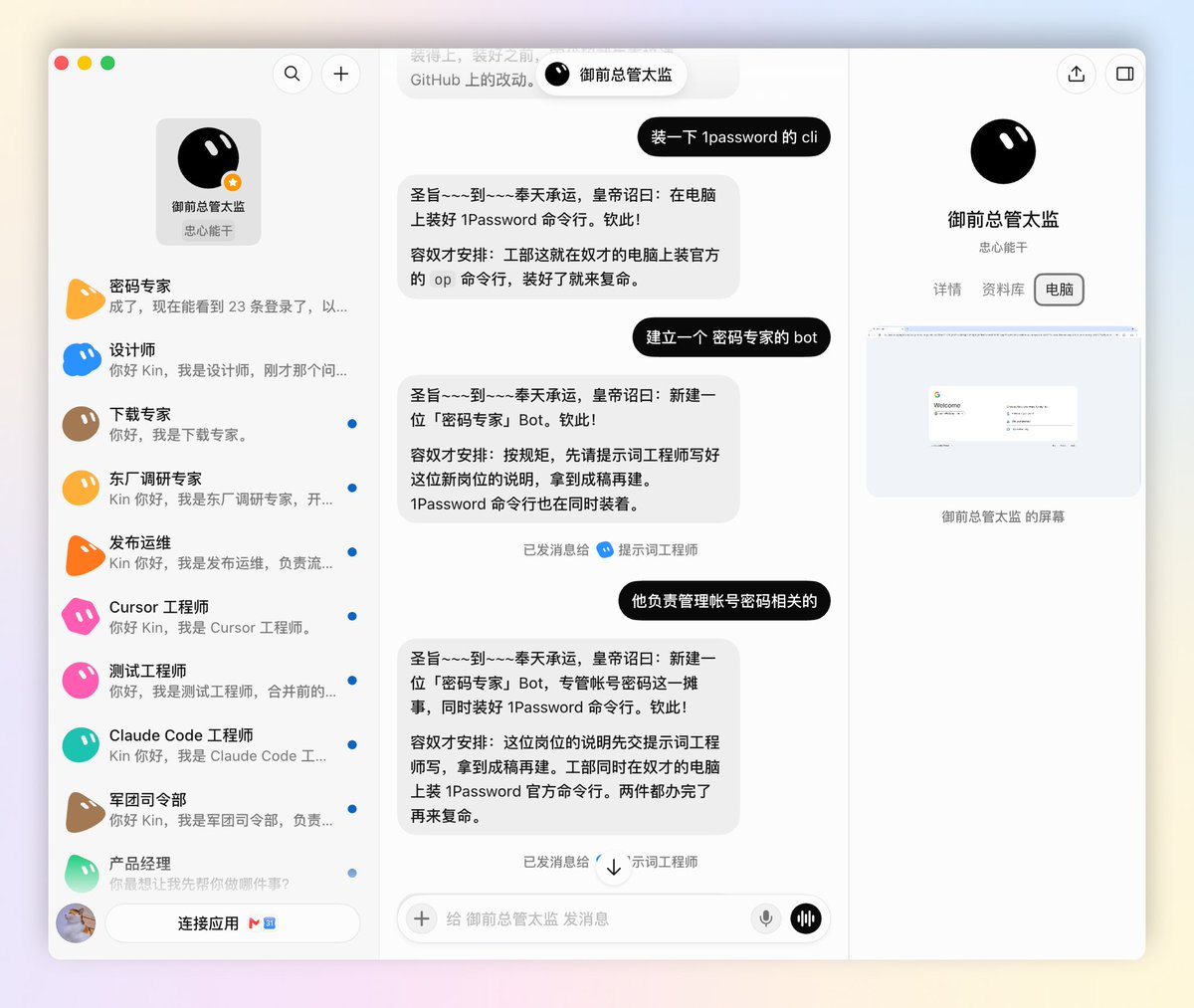The height and width of the screenshot is (1008, 1194).
Task: Open the Claude Code 工程师 conversation title
Action: 181,735
